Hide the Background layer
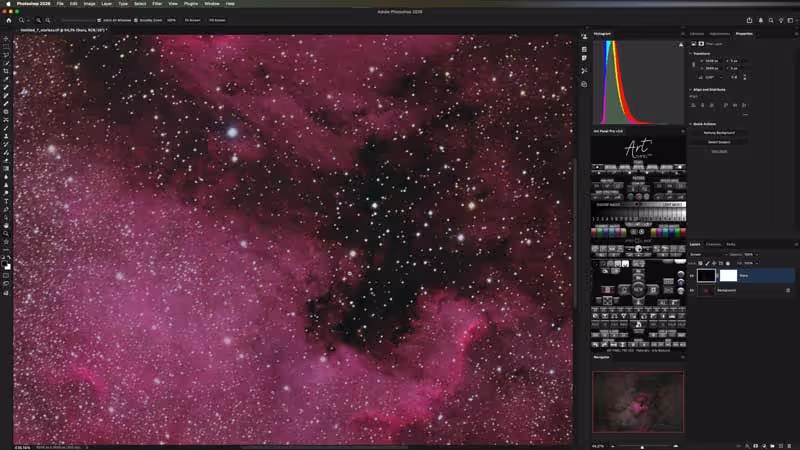 (692, 290)
